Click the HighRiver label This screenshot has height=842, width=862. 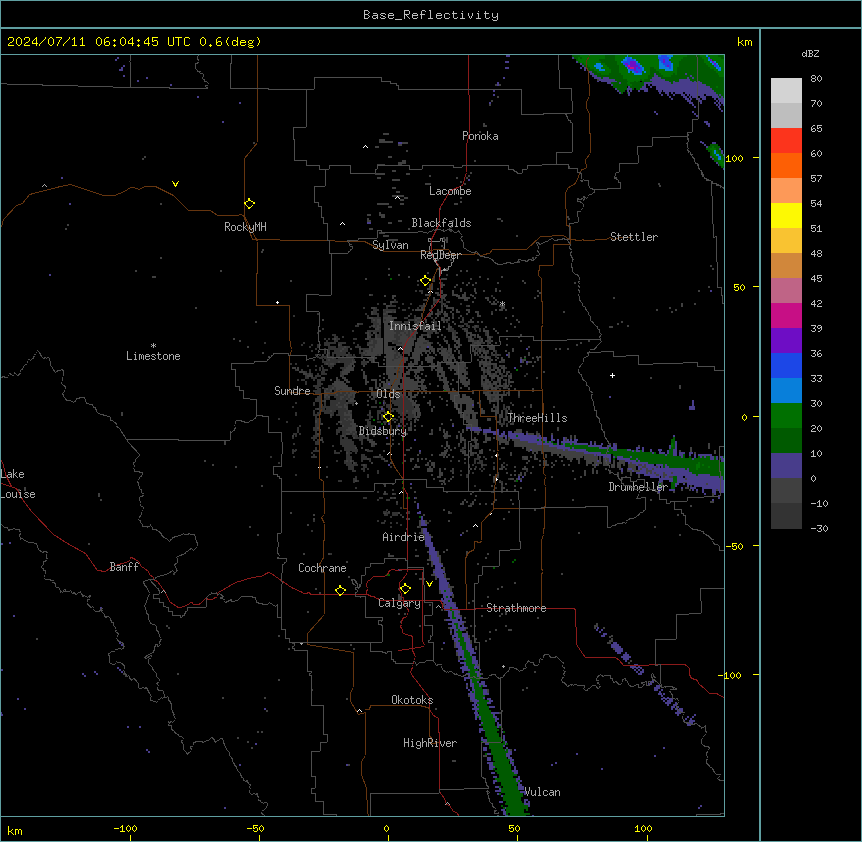(x=430, y=743)
